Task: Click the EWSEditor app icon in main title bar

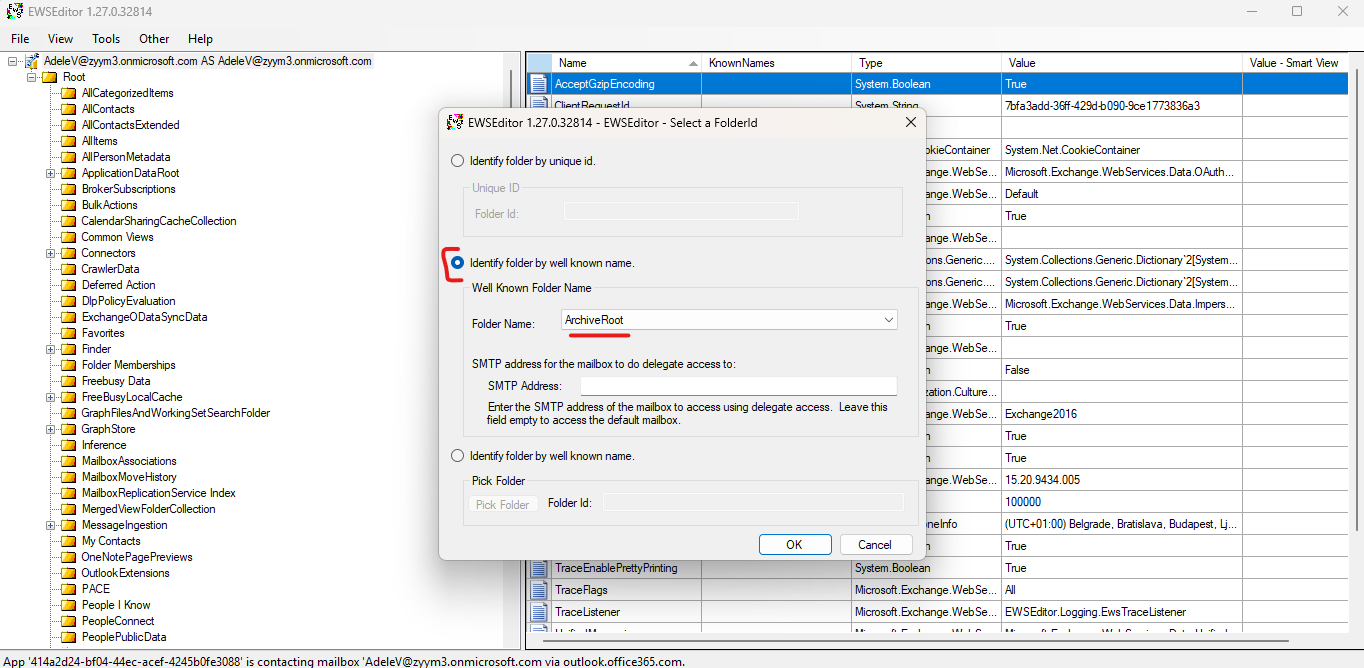Action: point(14,11)
